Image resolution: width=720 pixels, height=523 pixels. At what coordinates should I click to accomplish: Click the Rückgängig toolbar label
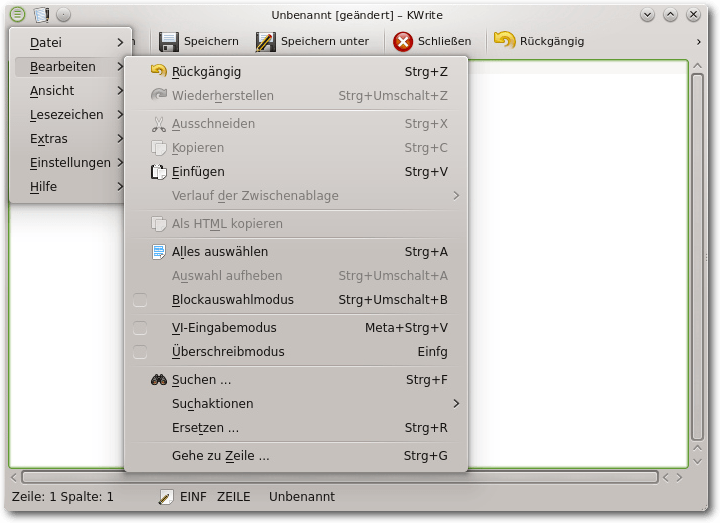coord(552,41)
